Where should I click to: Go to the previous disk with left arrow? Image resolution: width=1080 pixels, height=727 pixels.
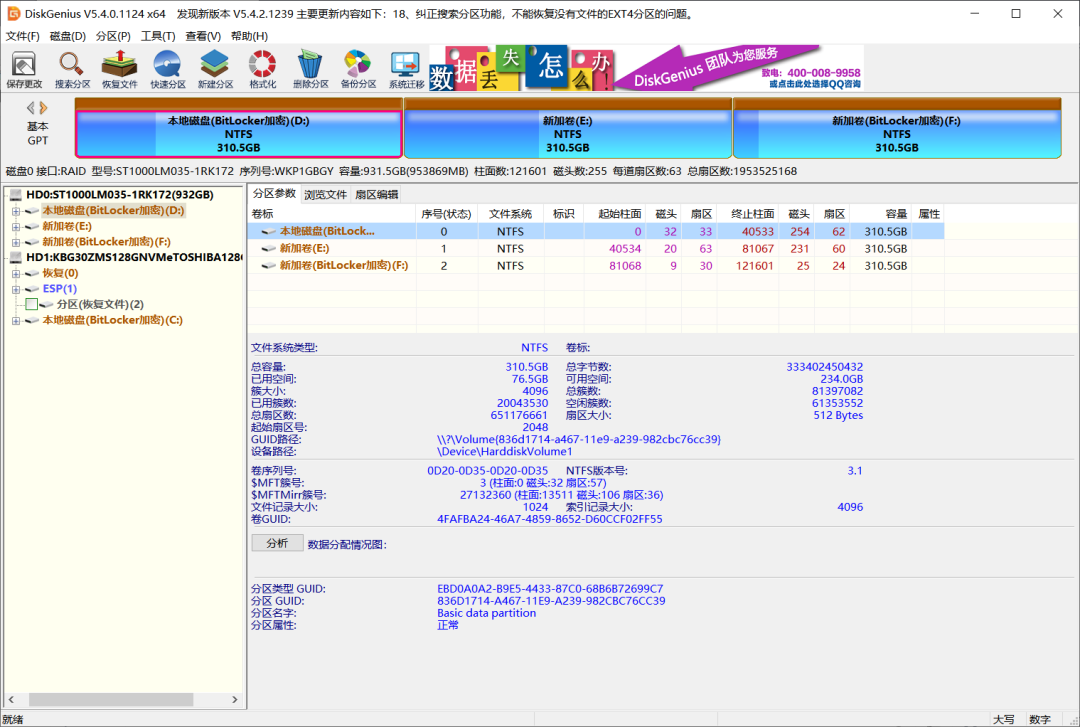(31, 107)
